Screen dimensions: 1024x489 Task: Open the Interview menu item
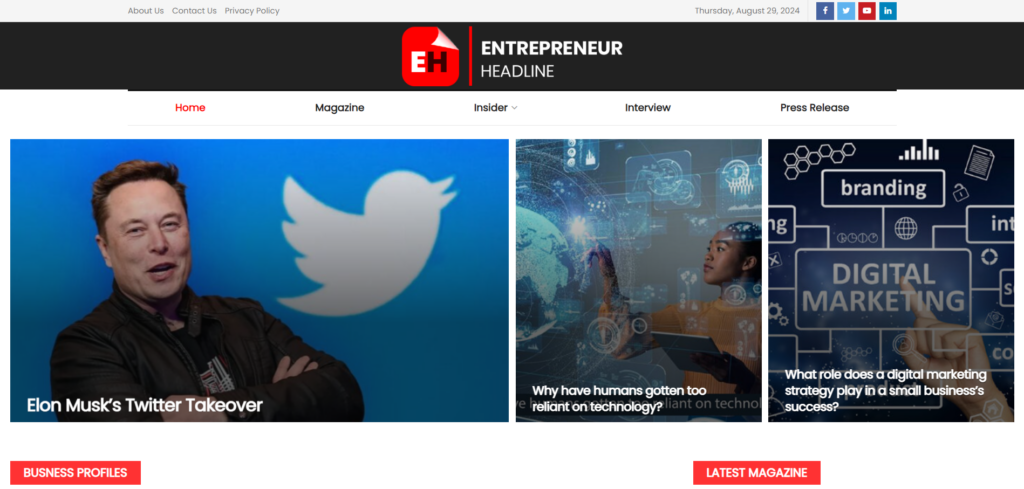[648, 108]
